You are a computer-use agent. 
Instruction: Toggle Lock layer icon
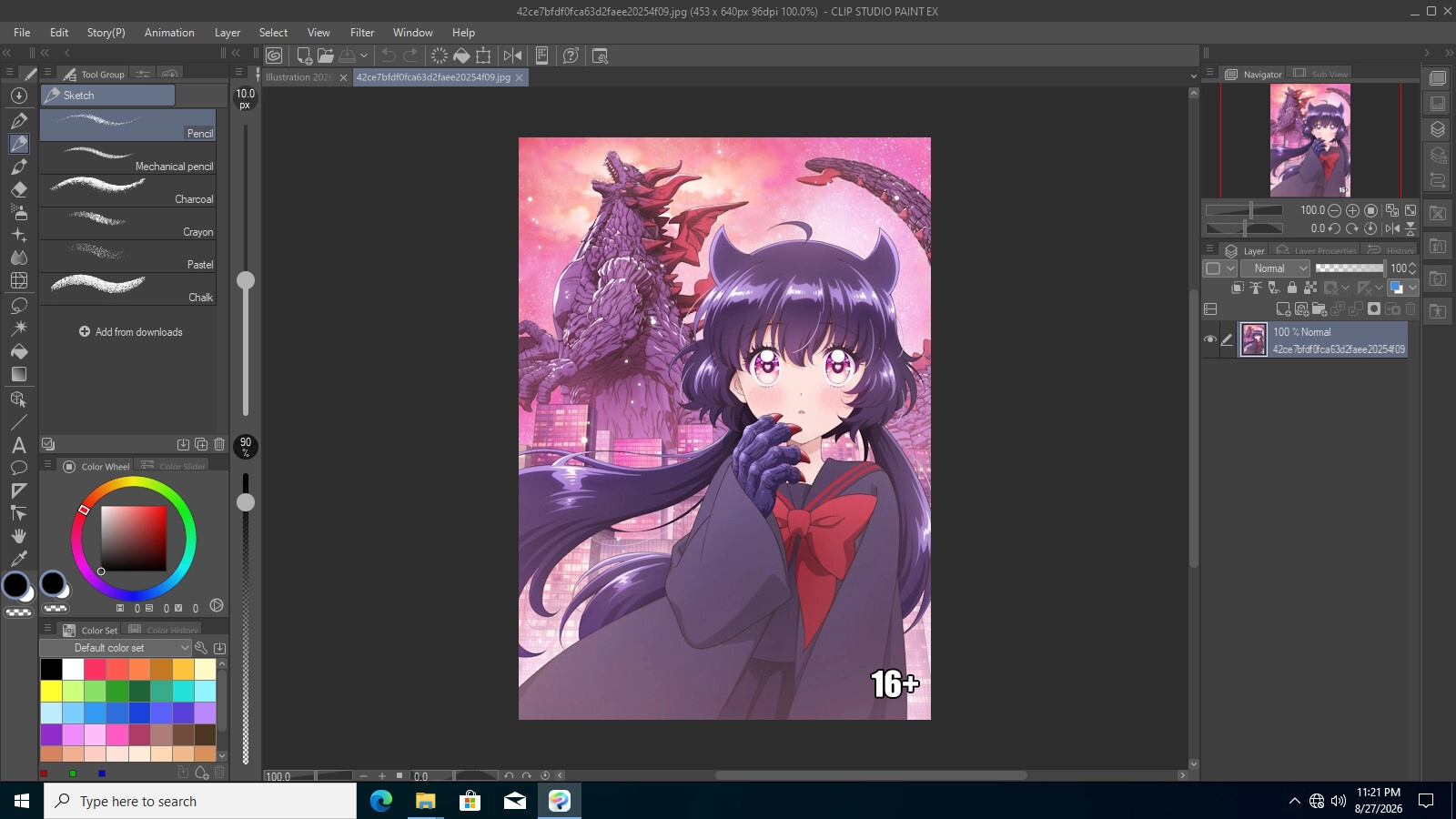[1292, 288]
